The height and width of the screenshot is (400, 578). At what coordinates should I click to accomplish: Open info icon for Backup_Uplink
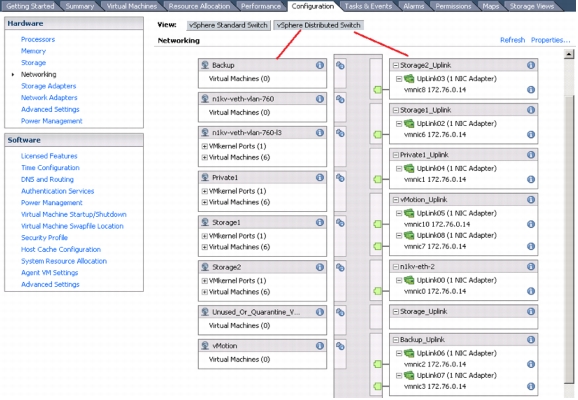pos(531,340)
